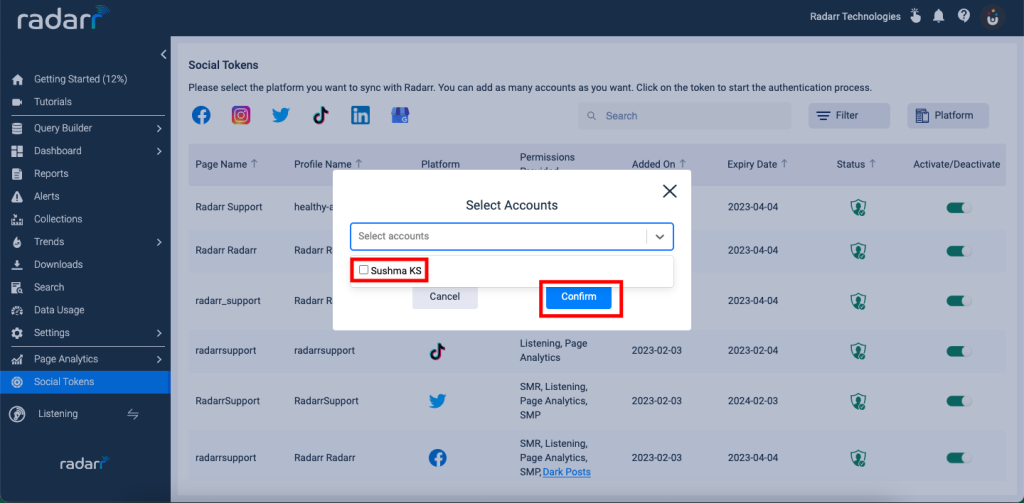Click the Twitter platform icon in the header row
The image size is (1024, 503).
point(281,116)
